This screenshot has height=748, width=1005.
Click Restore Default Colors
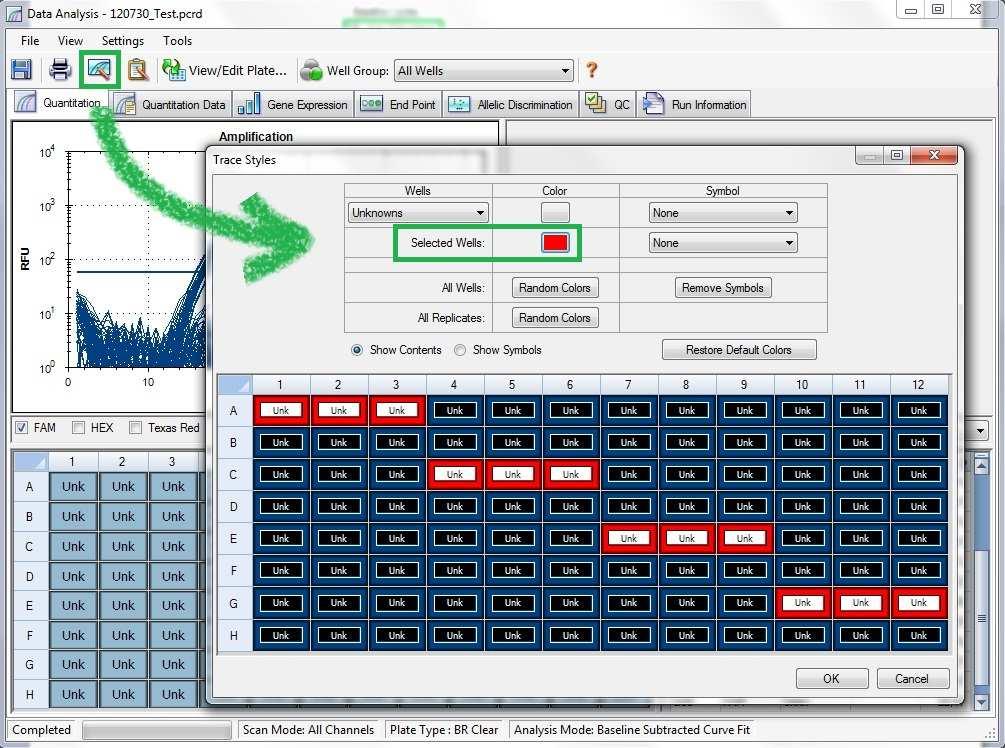(x=739, y=350)
